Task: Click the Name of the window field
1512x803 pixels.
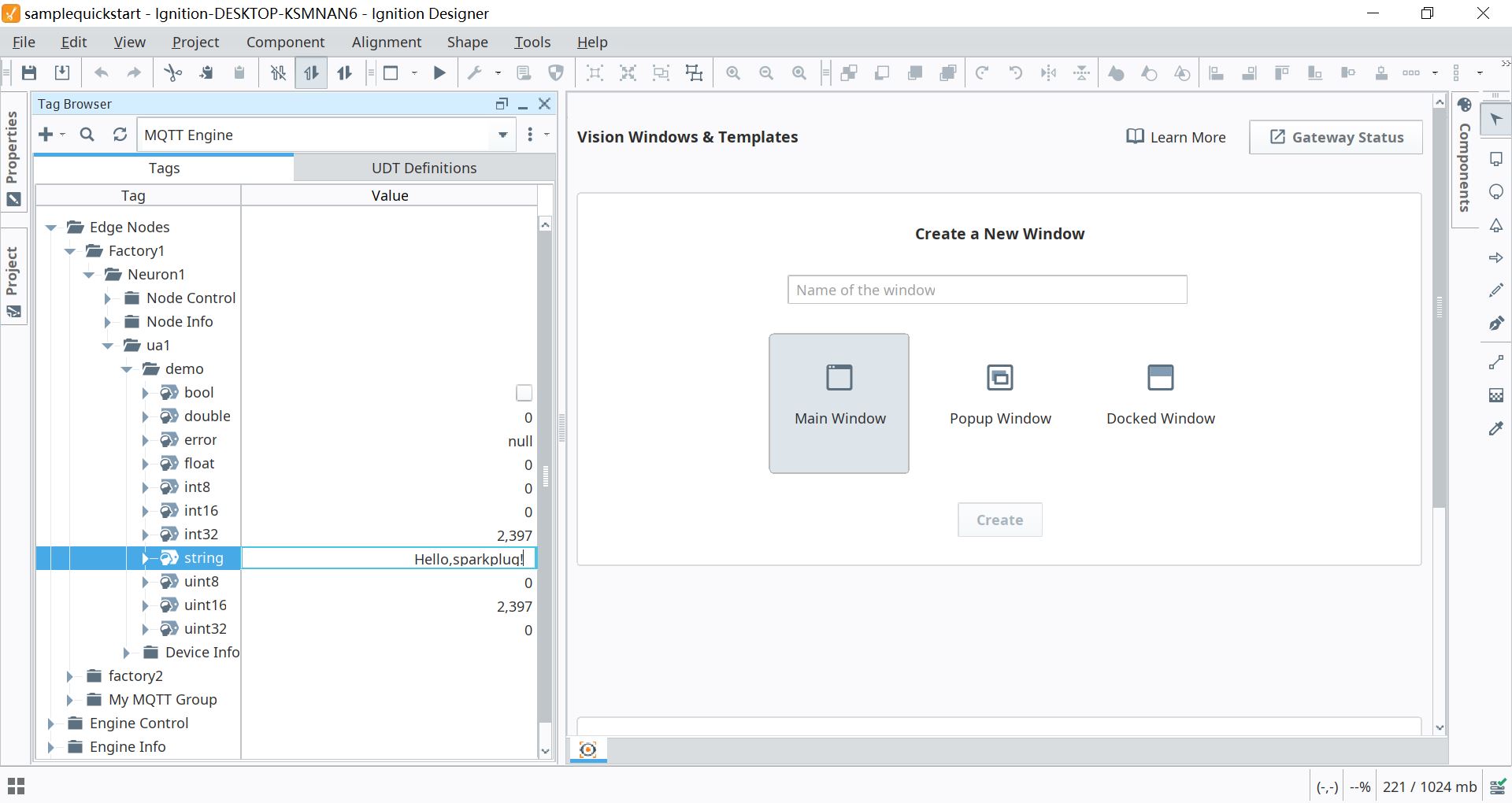Action: pos(987,290)
